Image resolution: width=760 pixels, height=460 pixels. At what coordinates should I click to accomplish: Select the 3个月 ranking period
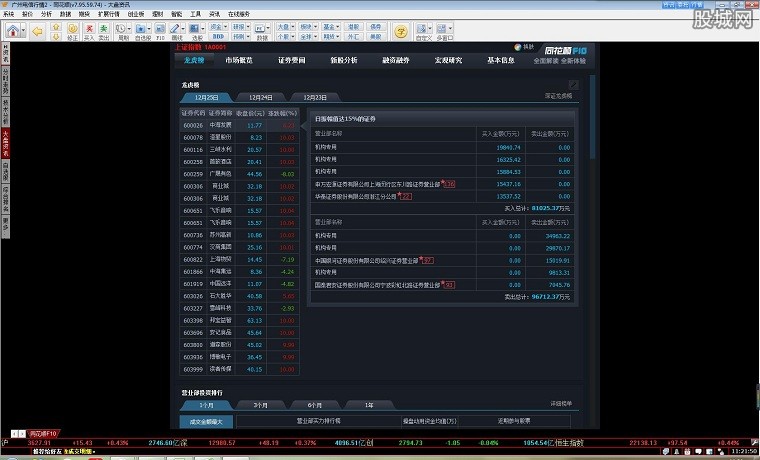coord(260,405)
